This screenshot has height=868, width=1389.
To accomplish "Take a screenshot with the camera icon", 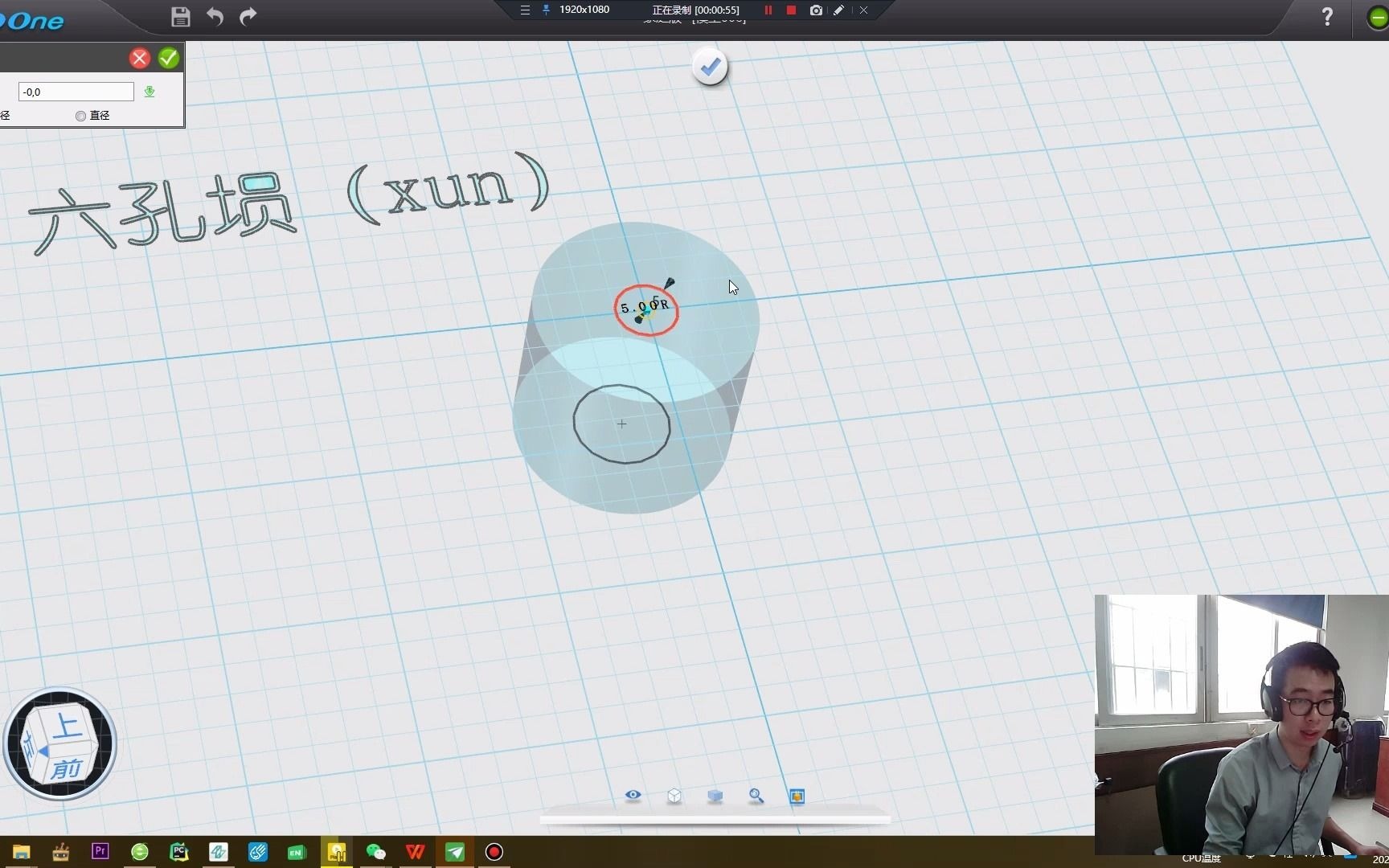I will pos(816,10).
